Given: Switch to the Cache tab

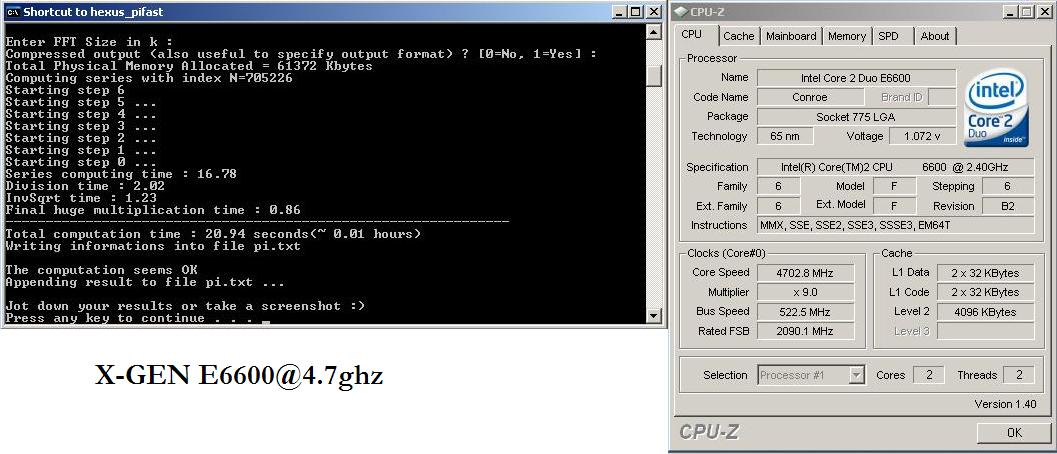Looking at the screenshot, I should 739,36.
